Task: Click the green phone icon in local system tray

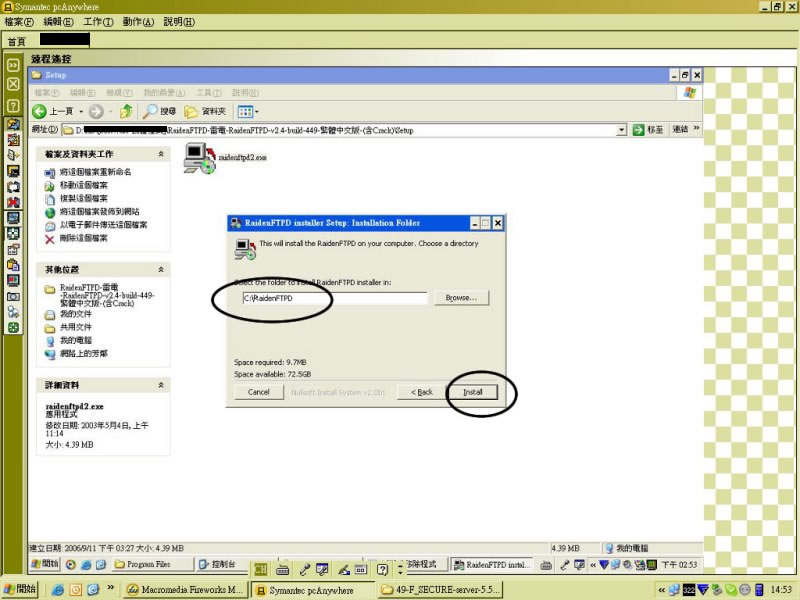Action: click(x=731, y=590)
